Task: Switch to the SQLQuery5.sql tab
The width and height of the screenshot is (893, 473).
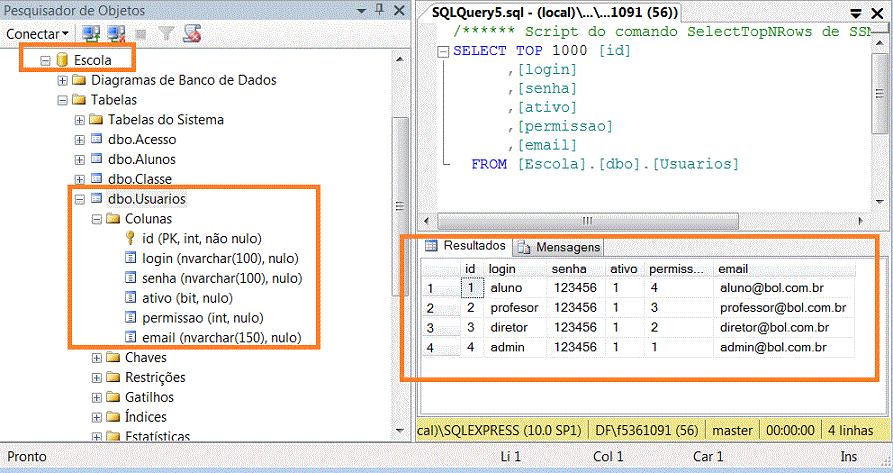Action: pyautogui.click(x=554, y=13)
